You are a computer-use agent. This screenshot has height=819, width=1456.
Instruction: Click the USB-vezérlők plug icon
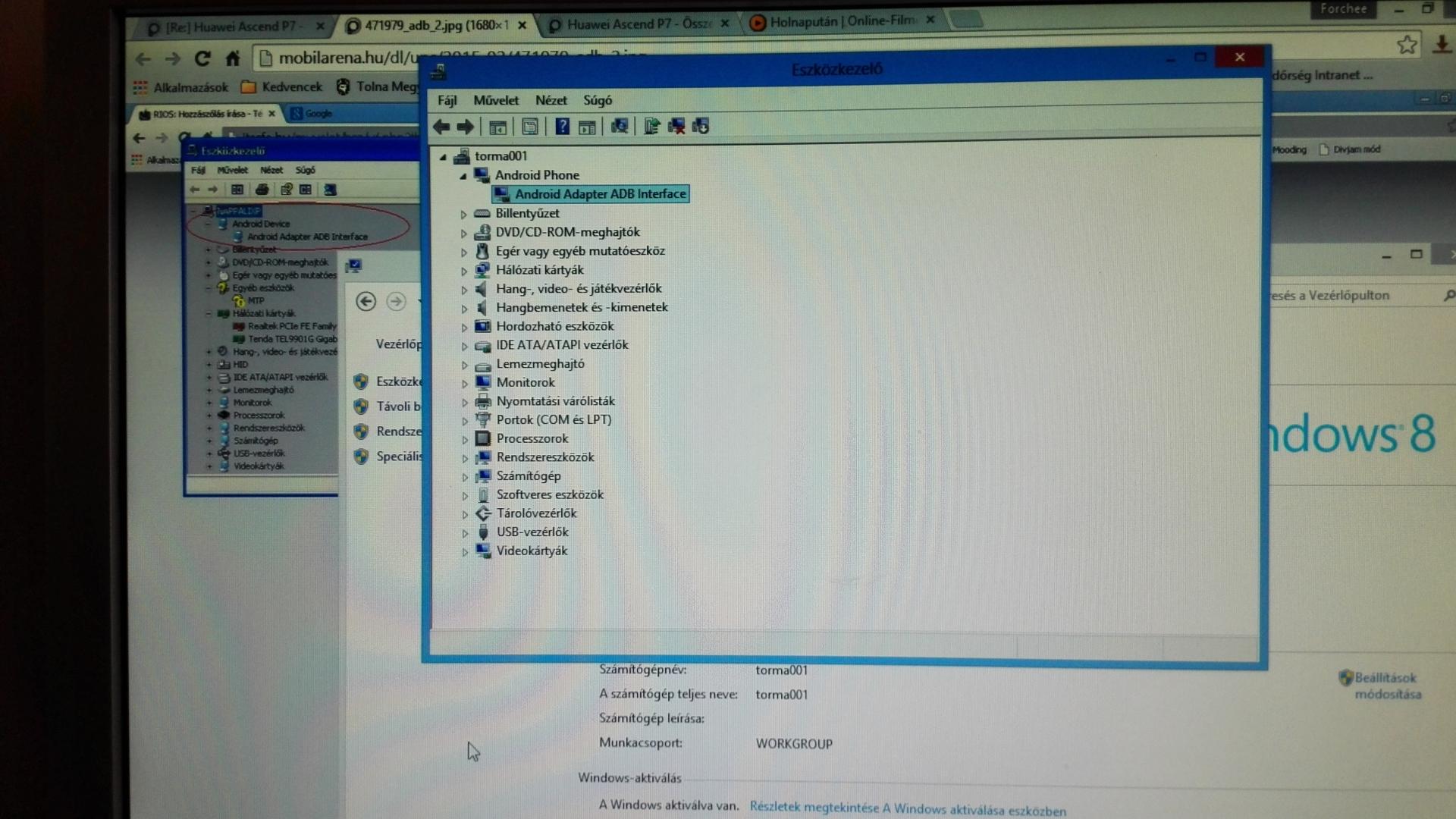point(483,532)
